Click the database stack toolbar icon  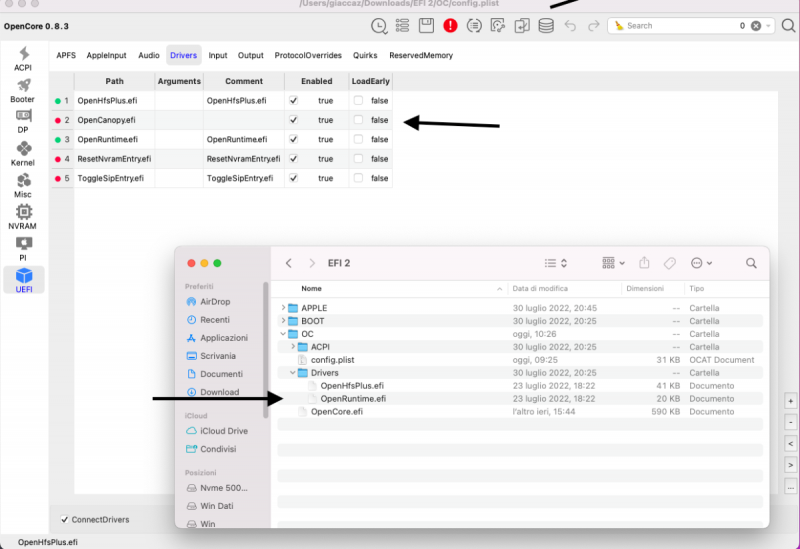pos(546,26)
